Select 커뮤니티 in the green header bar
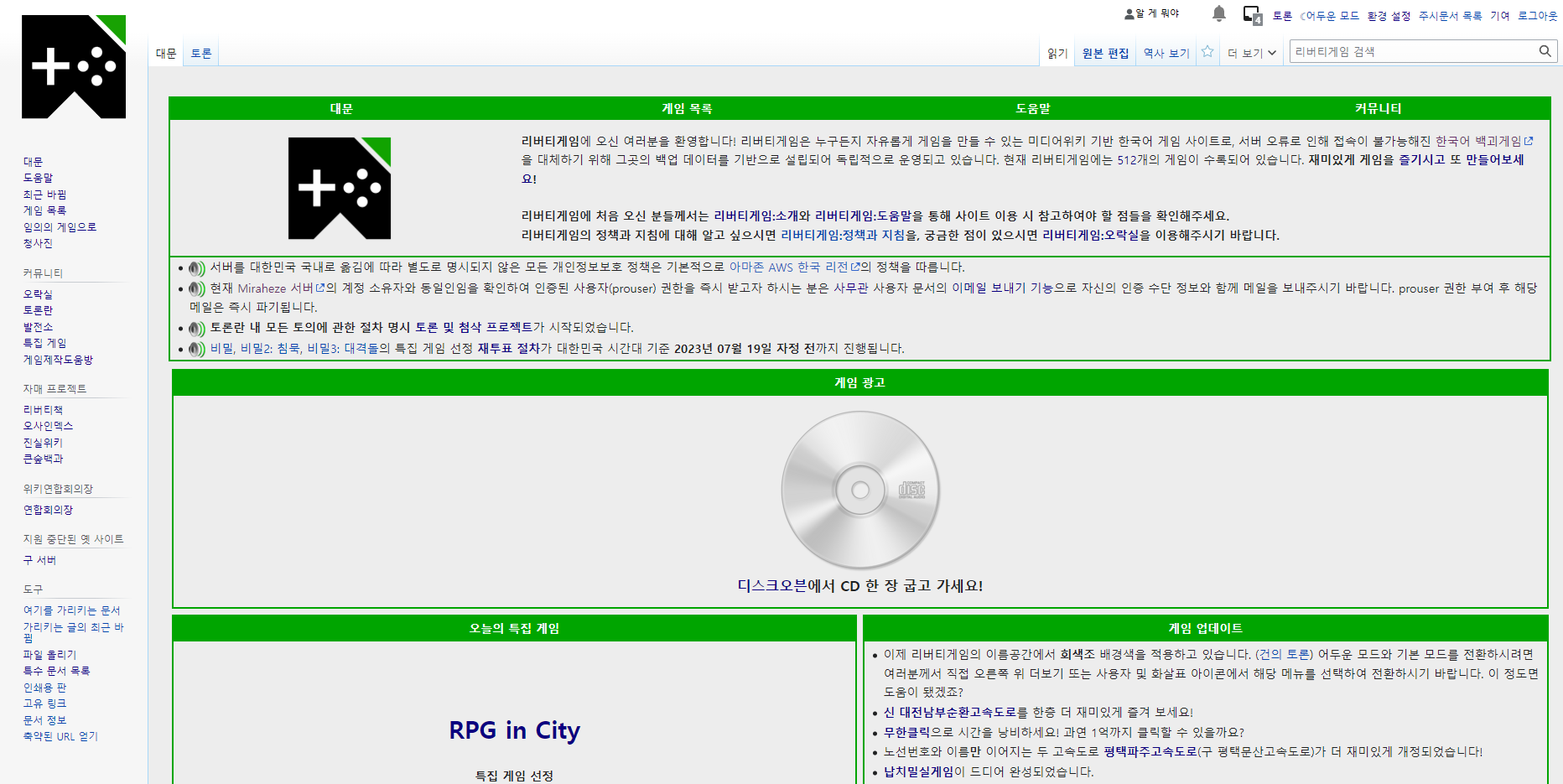 (x=1378, y=108)
